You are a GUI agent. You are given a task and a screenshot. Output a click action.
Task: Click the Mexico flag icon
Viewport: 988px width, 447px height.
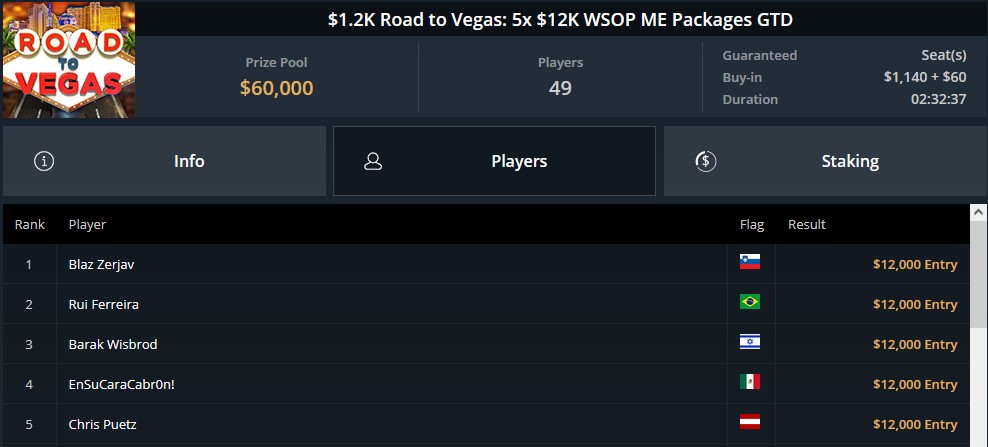point(750,383)
